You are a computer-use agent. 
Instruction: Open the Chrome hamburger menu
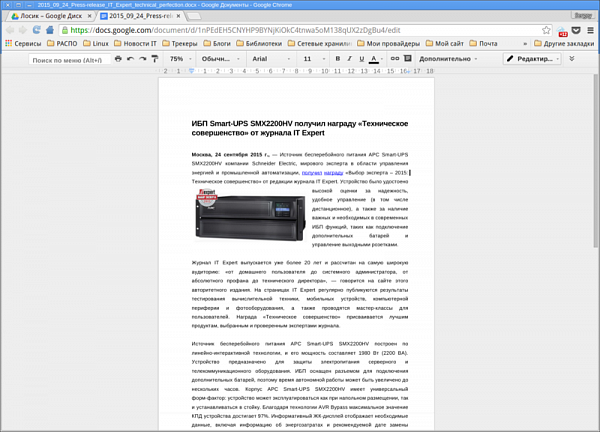590,30
